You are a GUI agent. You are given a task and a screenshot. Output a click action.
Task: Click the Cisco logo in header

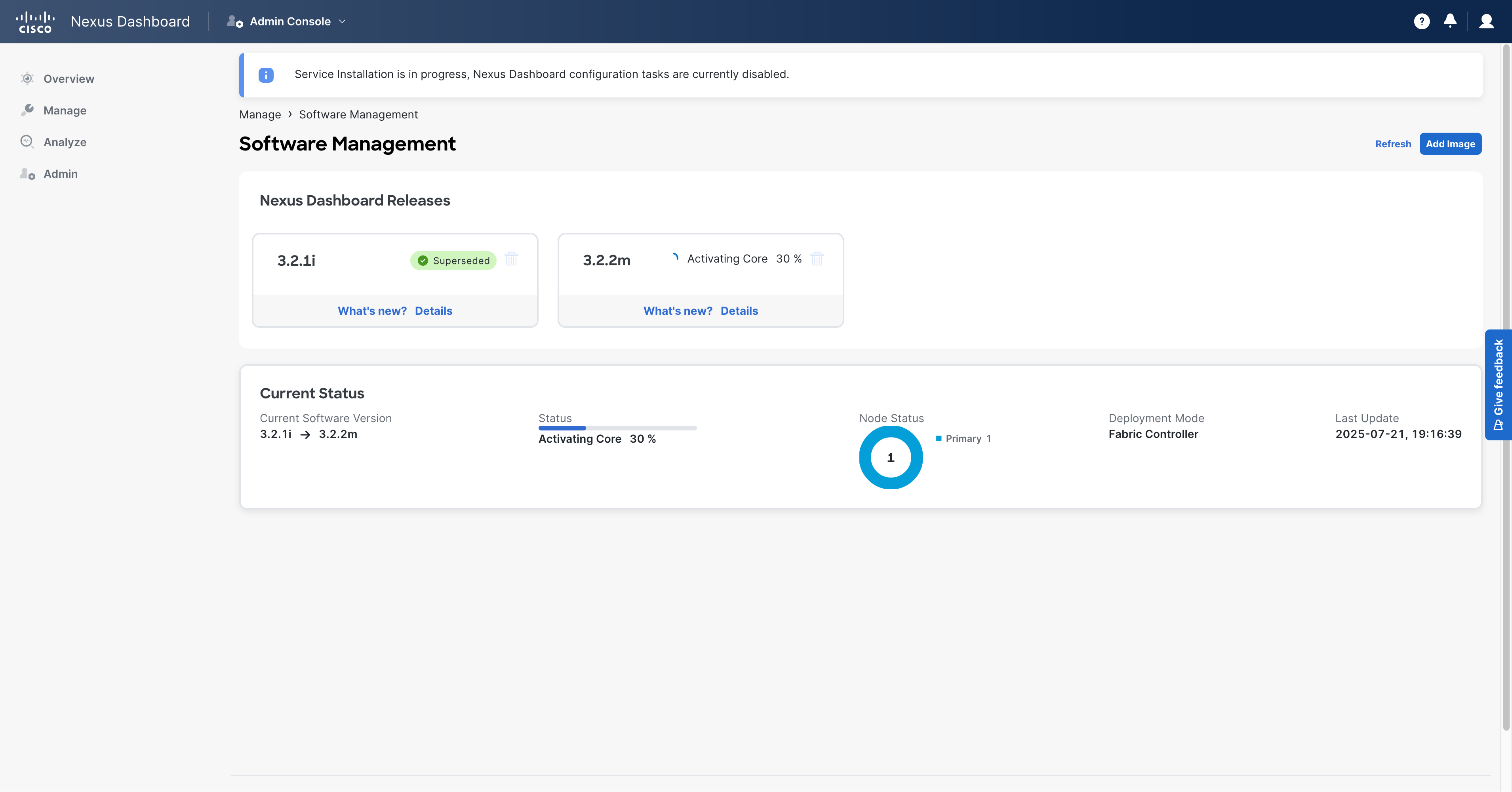pyautogui.click(x=35, y=22)
